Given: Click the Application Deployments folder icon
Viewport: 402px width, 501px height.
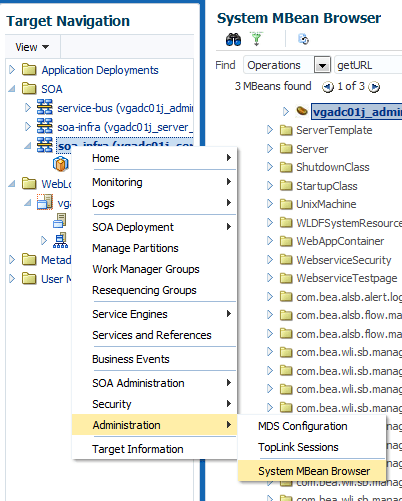Looking at the screenshot, I should coord(29,69).
